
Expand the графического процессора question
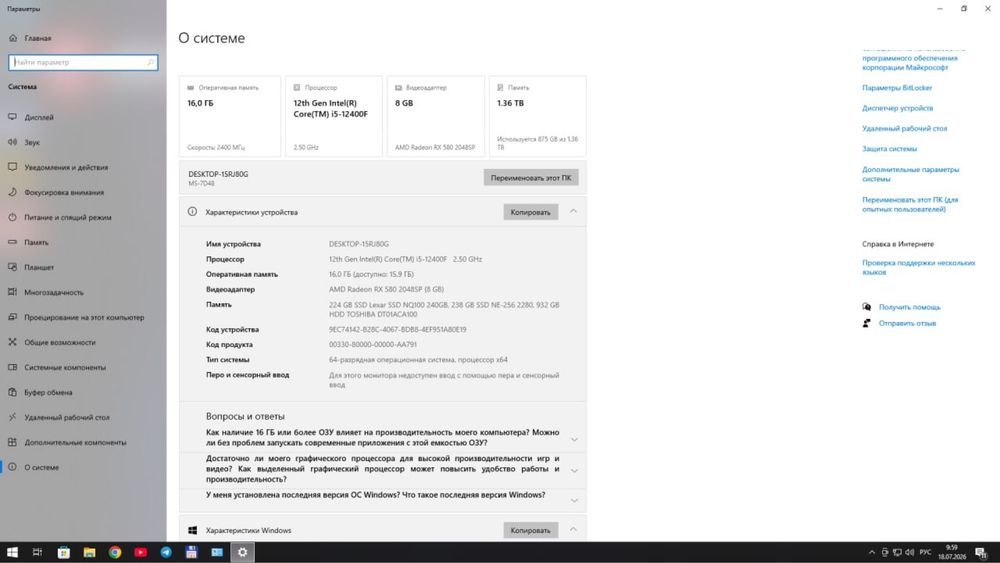pos(574,471)
